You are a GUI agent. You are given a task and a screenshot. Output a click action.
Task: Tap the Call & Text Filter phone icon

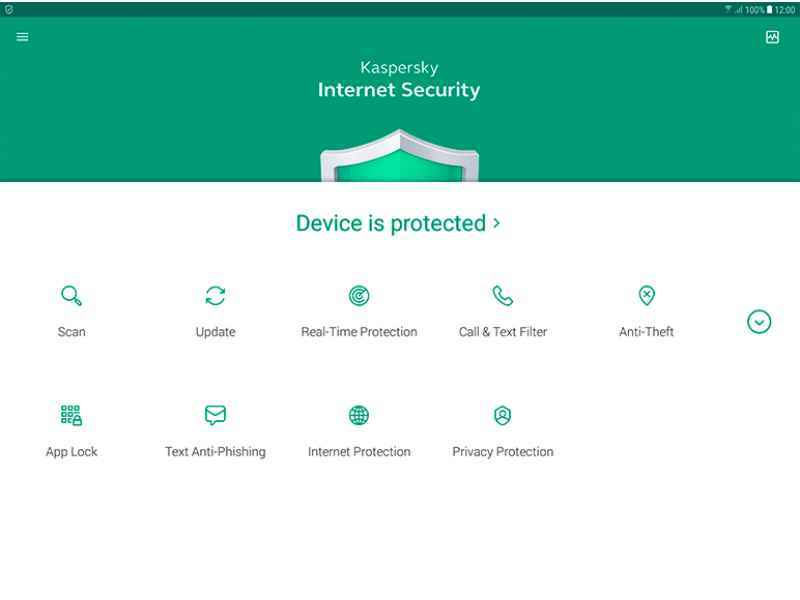click(x=503, y=295)
